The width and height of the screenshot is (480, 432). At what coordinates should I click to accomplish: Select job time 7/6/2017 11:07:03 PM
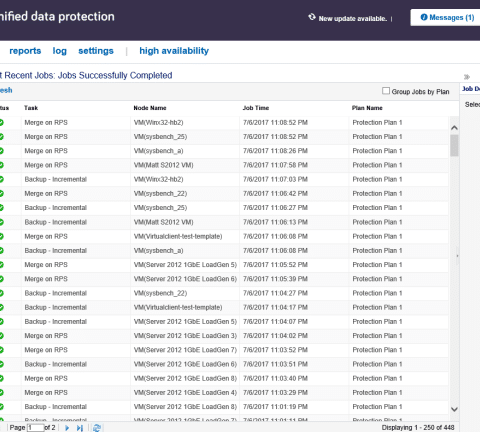(x=275, y=179)
